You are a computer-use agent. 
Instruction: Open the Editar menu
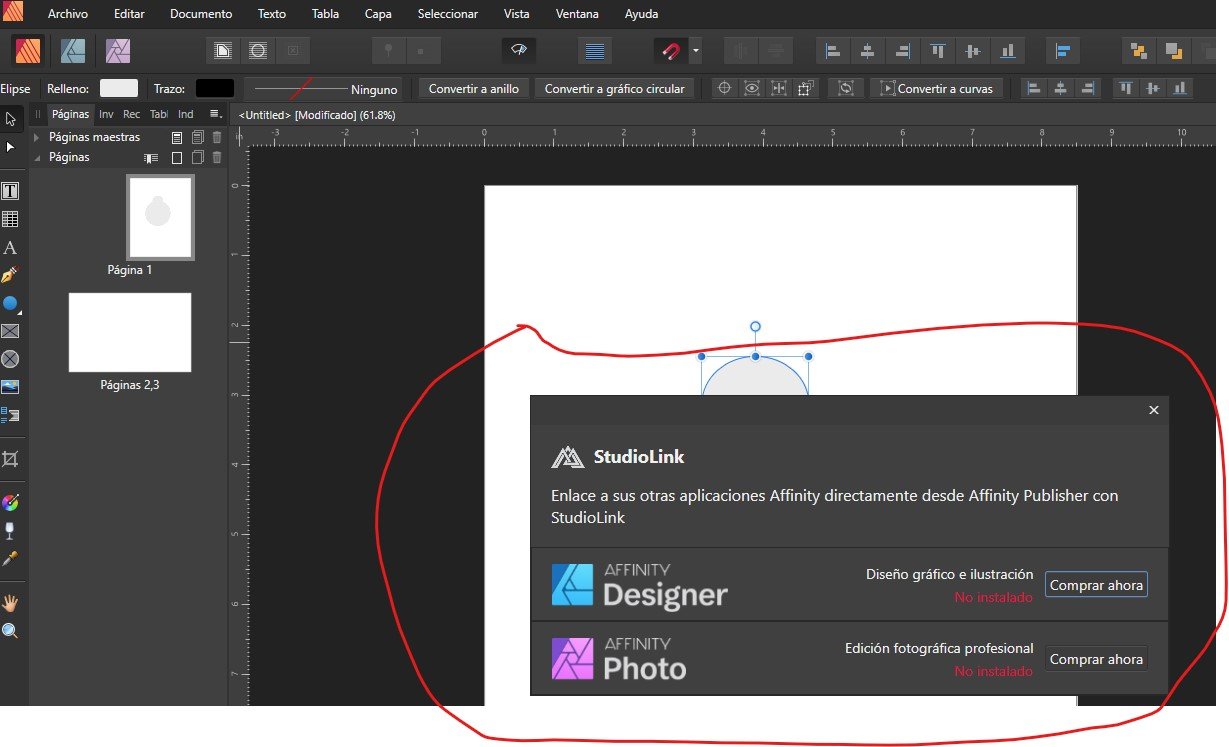[x=129, y=14]
